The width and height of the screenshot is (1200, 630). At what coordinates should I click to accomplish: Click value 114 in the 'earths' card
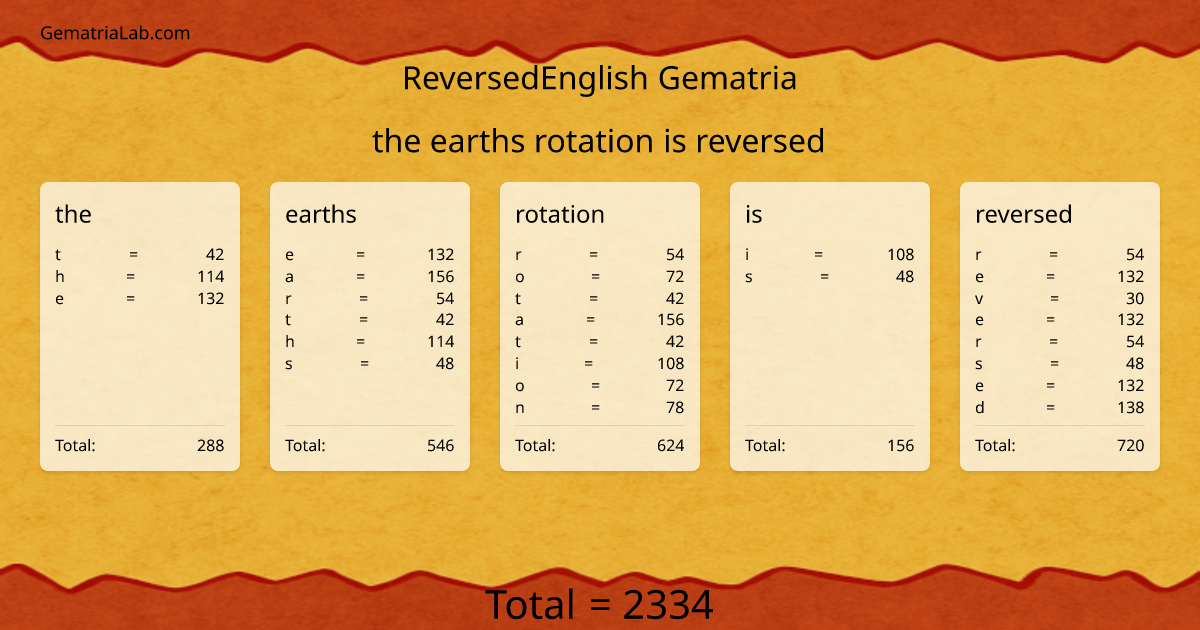[441, 342]
